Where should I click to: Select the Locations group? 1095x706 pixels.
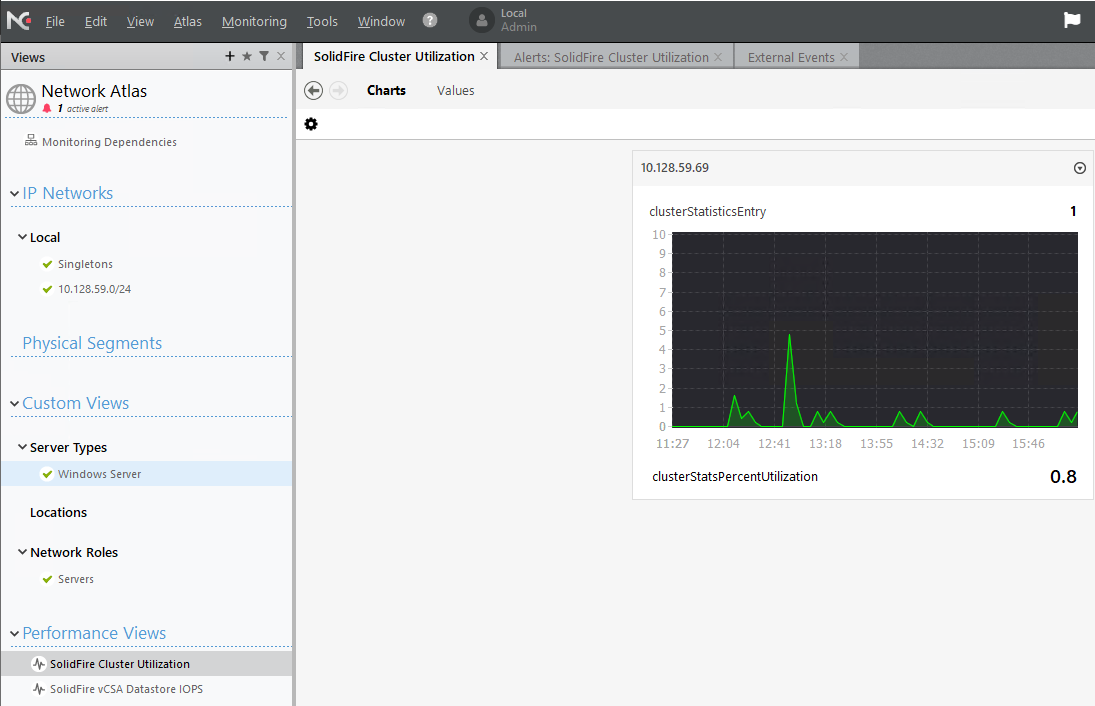(x=59, y=513)
